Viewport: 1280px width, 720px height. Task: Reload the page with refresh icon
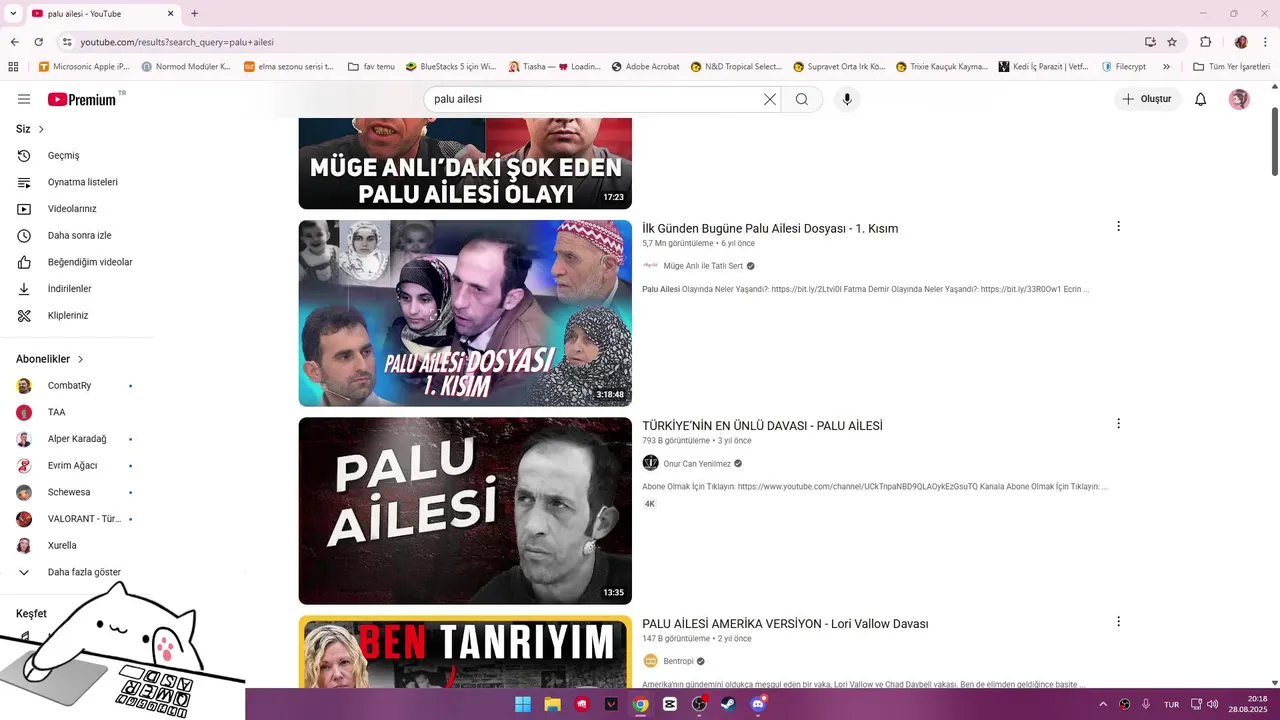[39, 42]
